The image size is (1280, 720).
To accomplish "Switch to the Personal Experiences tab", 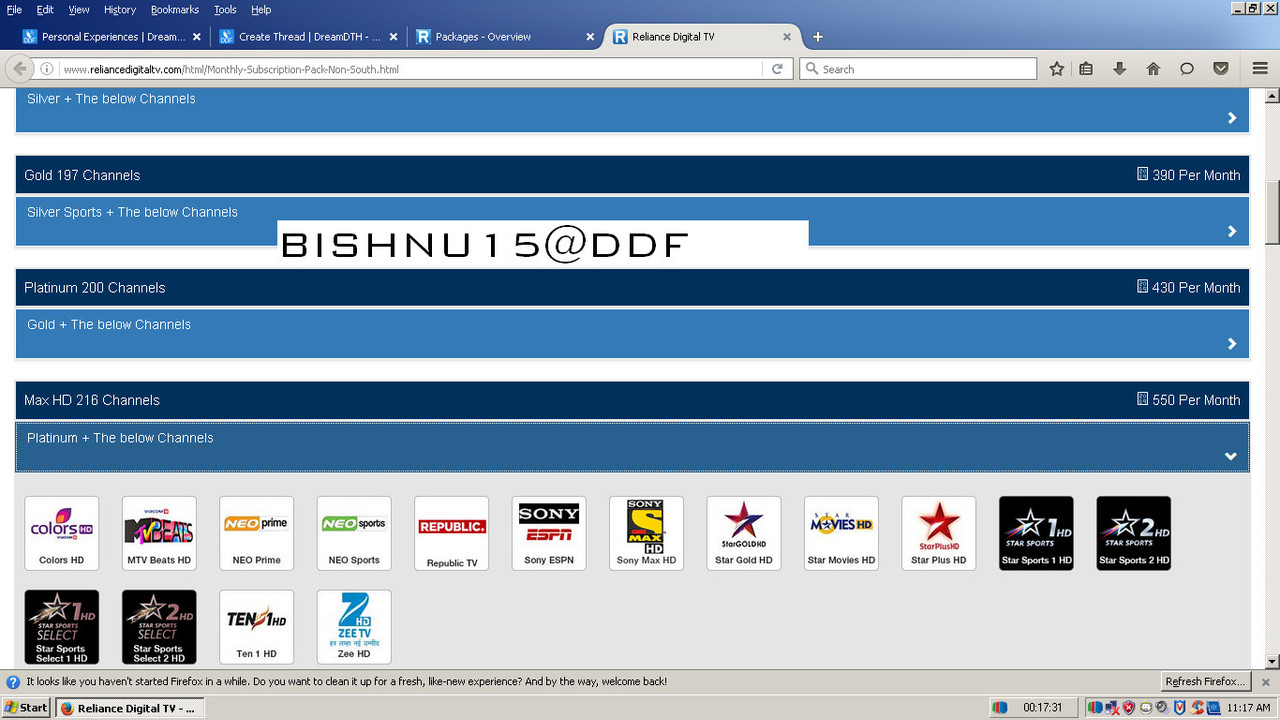I will (111, 37).
